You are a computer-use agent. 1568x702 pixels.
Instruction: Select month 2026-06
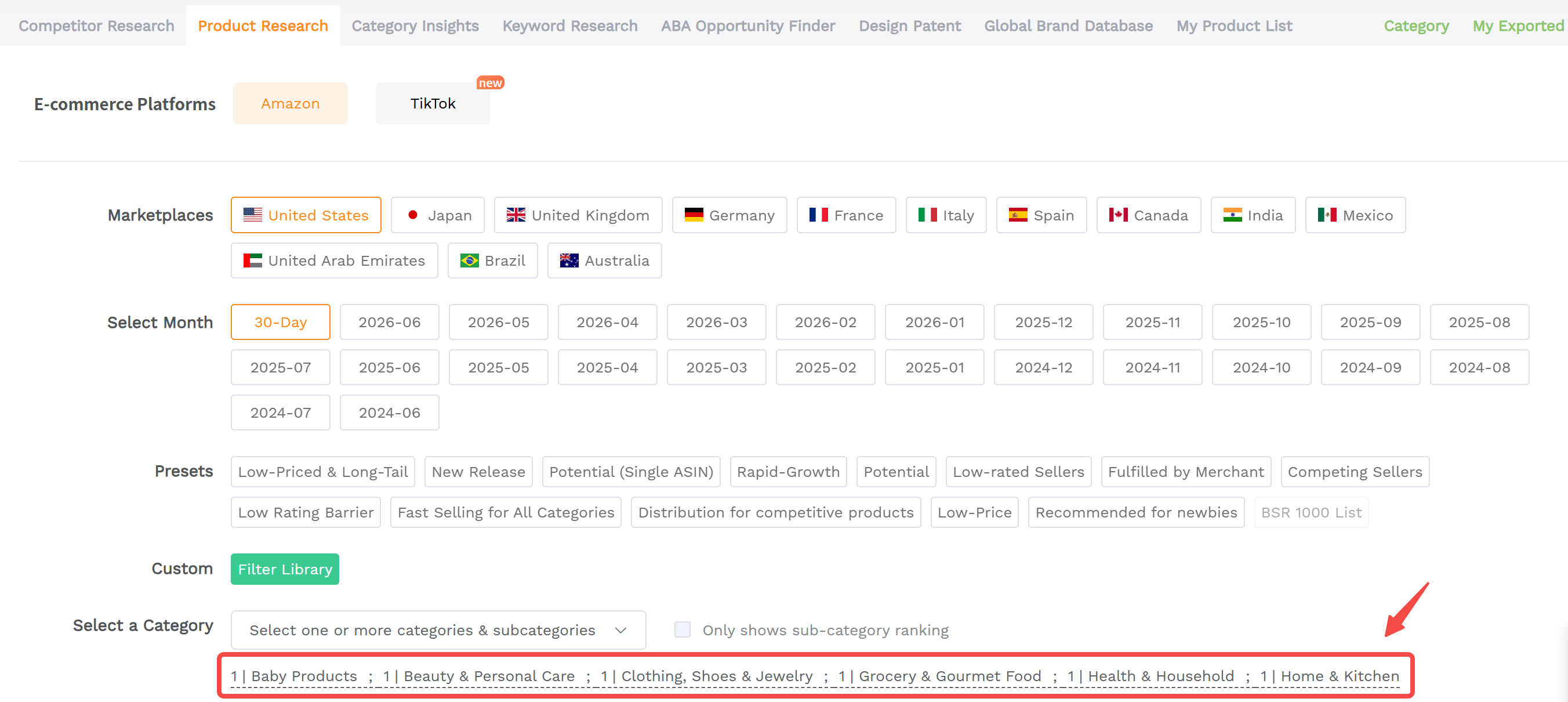[390, 322]
